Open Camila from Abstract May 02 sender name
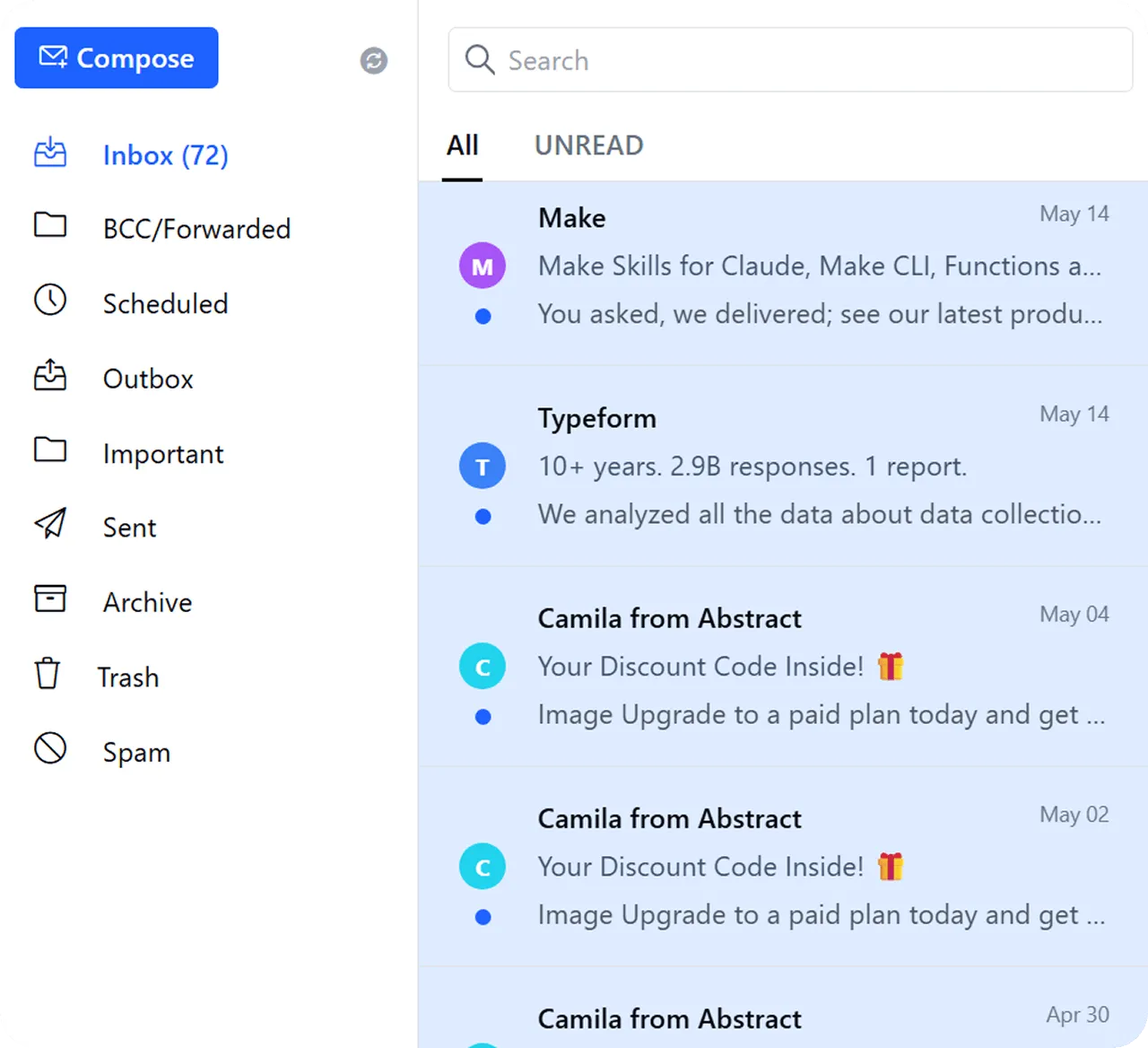Viewport: 1148px width, 1048px height. [x=670, y=818]
